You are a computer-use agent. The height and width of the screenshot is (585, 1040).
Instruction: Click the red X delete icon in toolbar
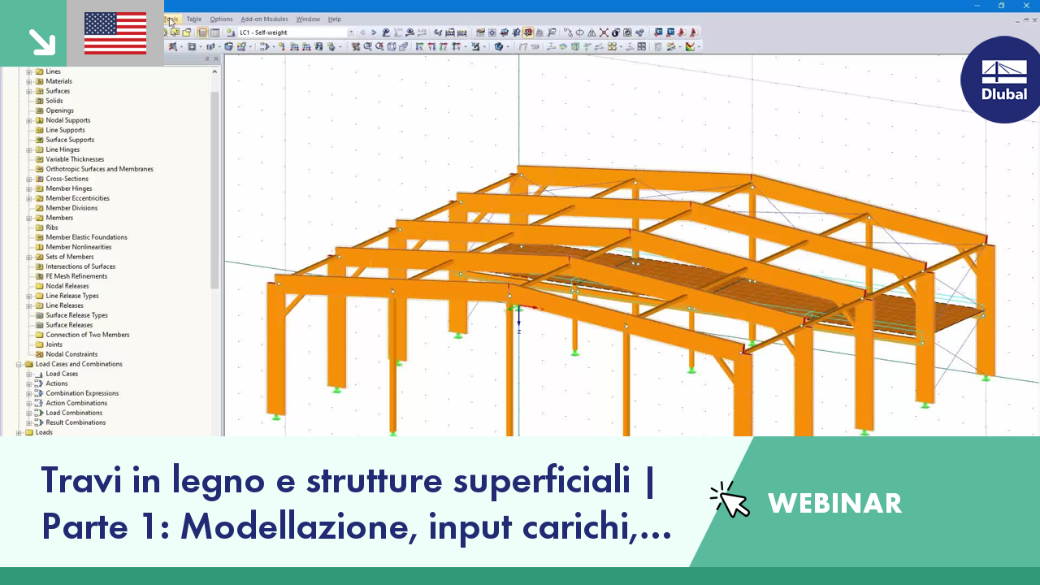tap(604, 32)
